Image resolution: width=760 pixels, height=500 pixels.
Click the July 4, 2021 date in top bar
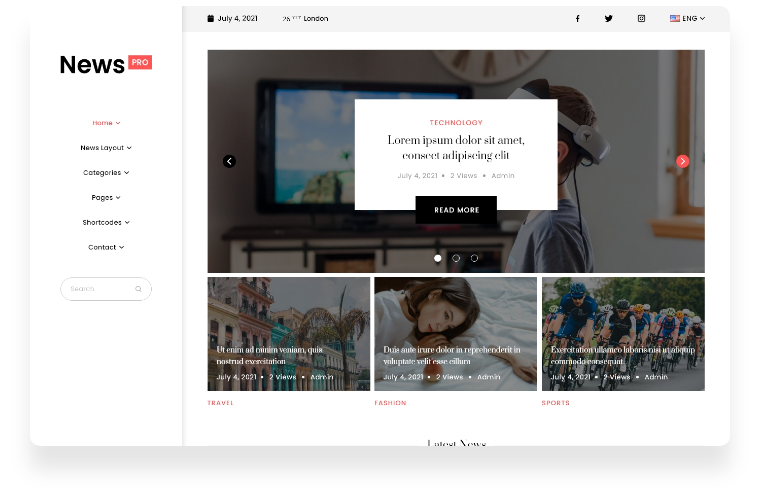(x=238, y=18)
